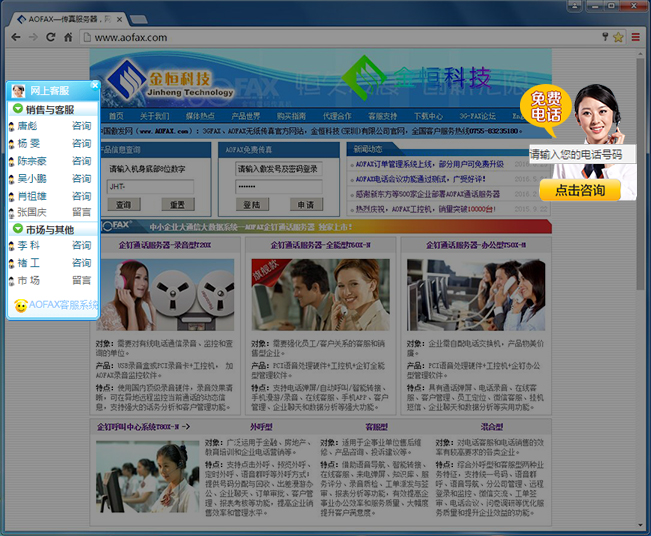651x536 pixels.
Task: Collapse the 市场与其他 group
Action: click(x=18, y=230)
